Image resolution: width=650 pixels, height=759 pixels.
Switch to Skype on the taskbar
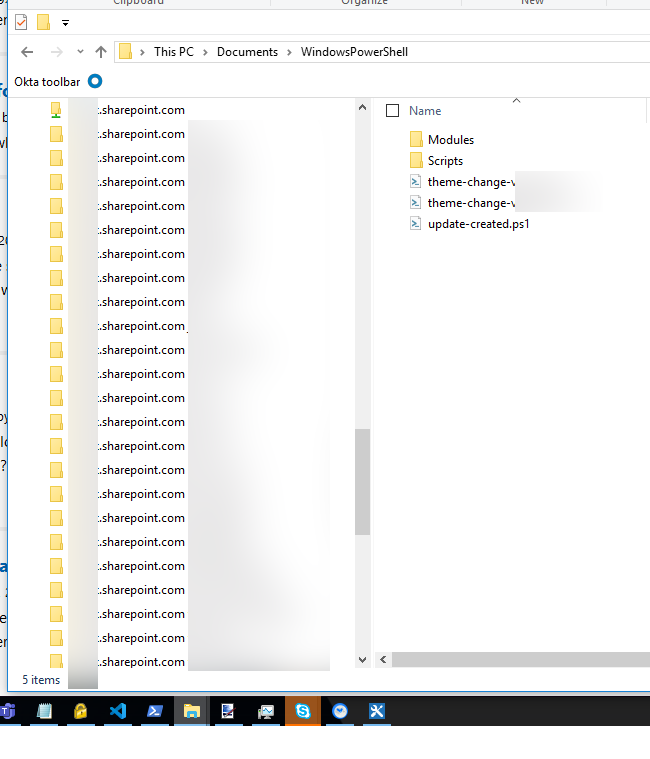pyautogui.click(x=303, y=711)
